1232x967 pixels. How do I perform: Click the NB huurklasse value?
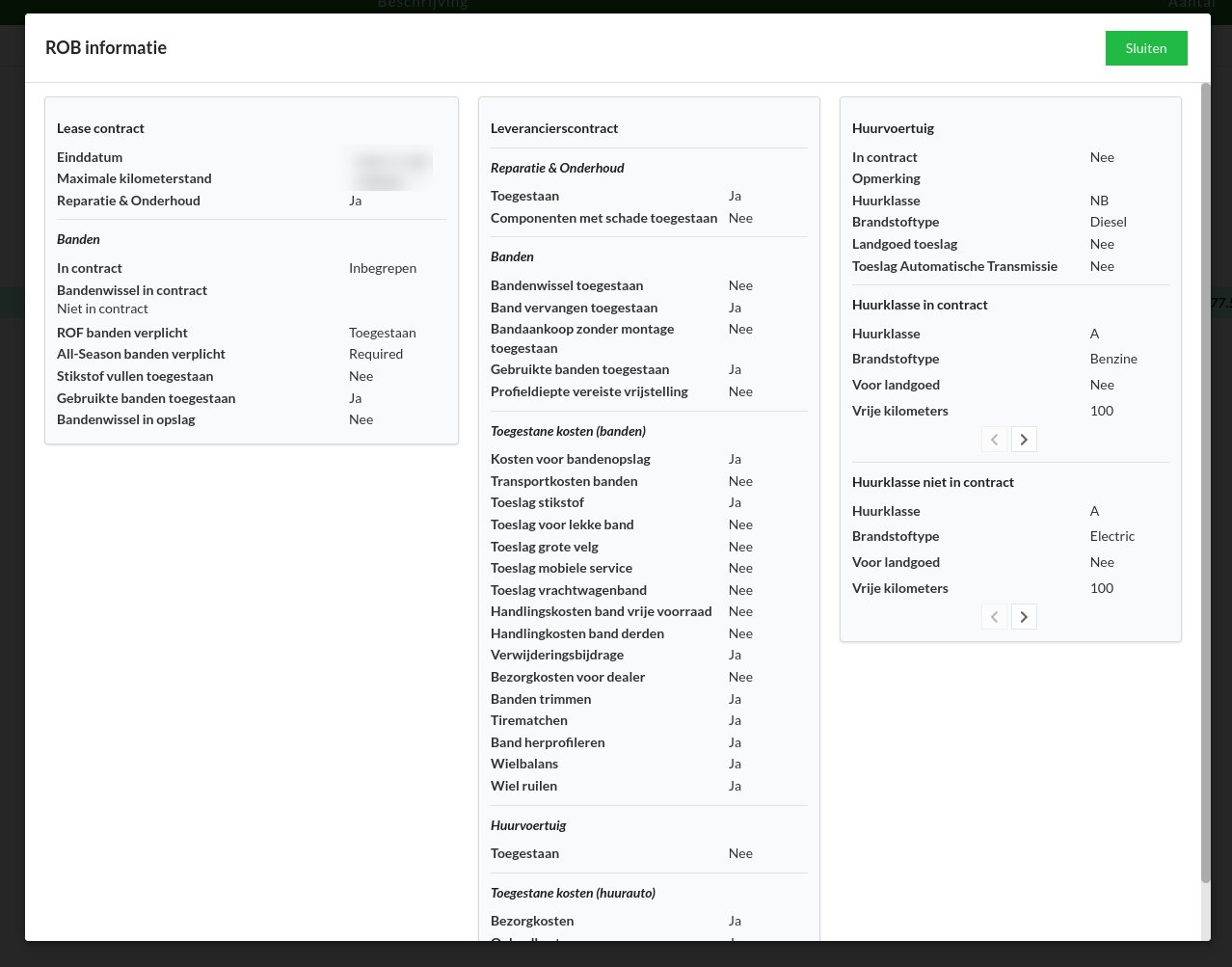coord(1099,201)
